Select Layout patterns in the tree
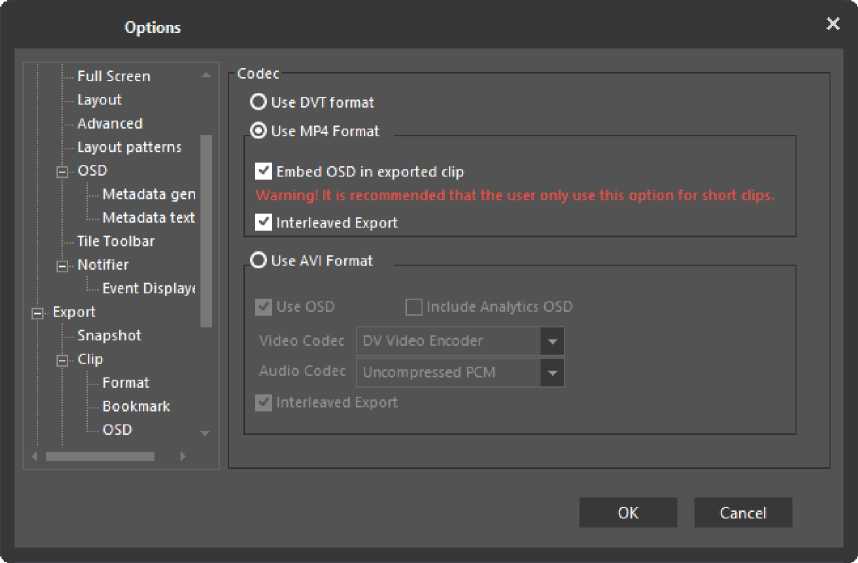The height and width of the screenshot is (563, 858). (x=129, y=147)
